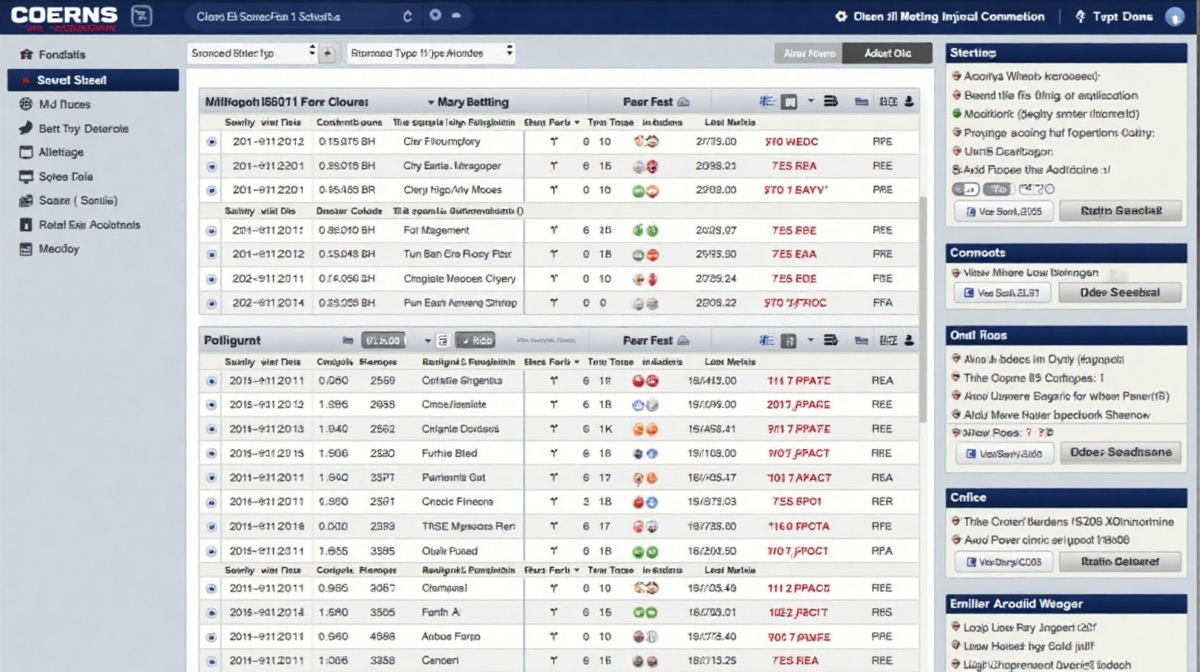This screenshot has width=1200, height=672.
Task: Reload using the refresh icon in address bar
Action: [407, 17]
